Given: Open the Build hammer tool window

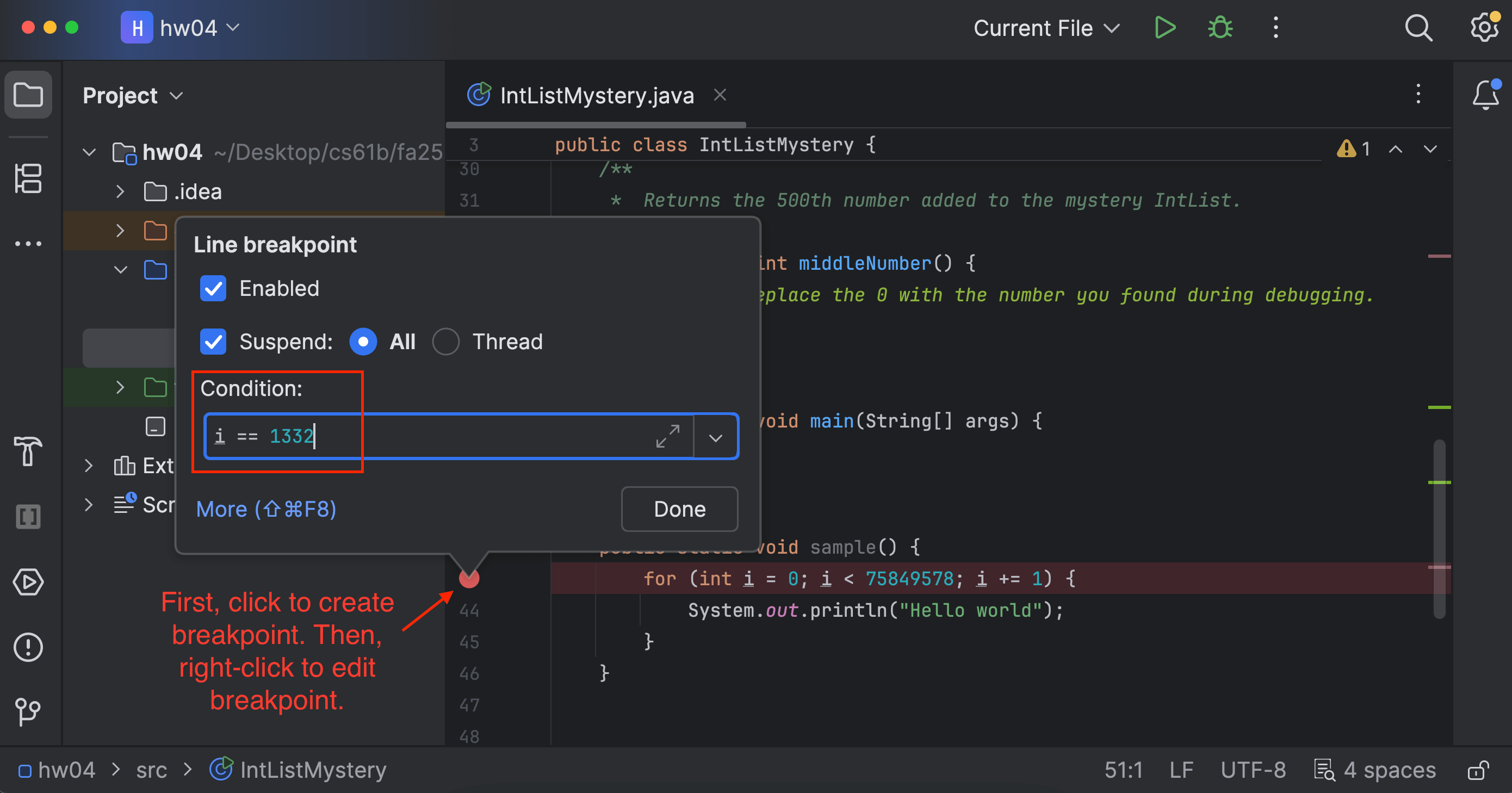Looking at the screenshot, I should pyautogui.click(x=28, y=451).
